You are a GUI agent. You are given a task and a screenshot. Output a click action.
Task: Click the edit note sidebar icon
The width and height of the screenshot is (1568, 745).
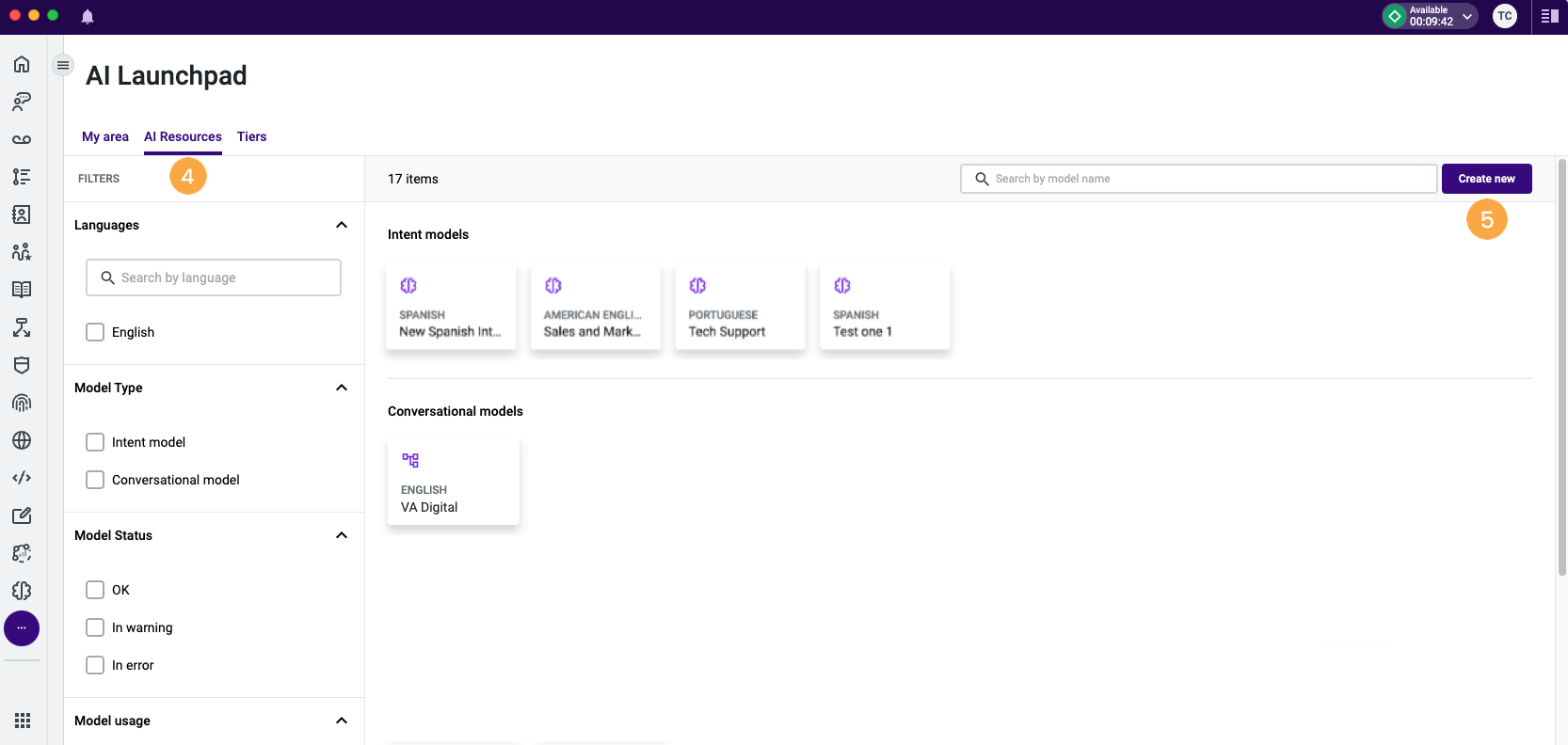tap(22, 515)
